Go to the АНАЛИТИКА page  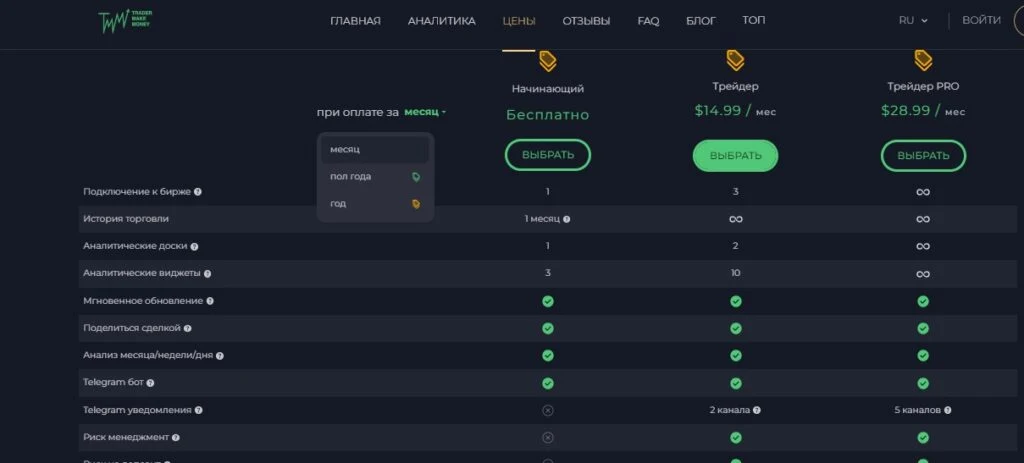[x=441, y=21]
